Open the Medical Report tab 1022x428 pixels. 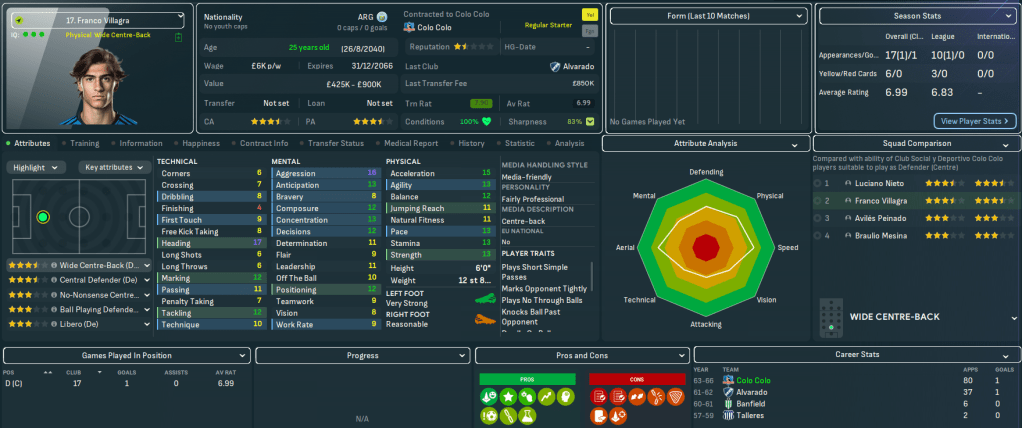click(410, 143)
